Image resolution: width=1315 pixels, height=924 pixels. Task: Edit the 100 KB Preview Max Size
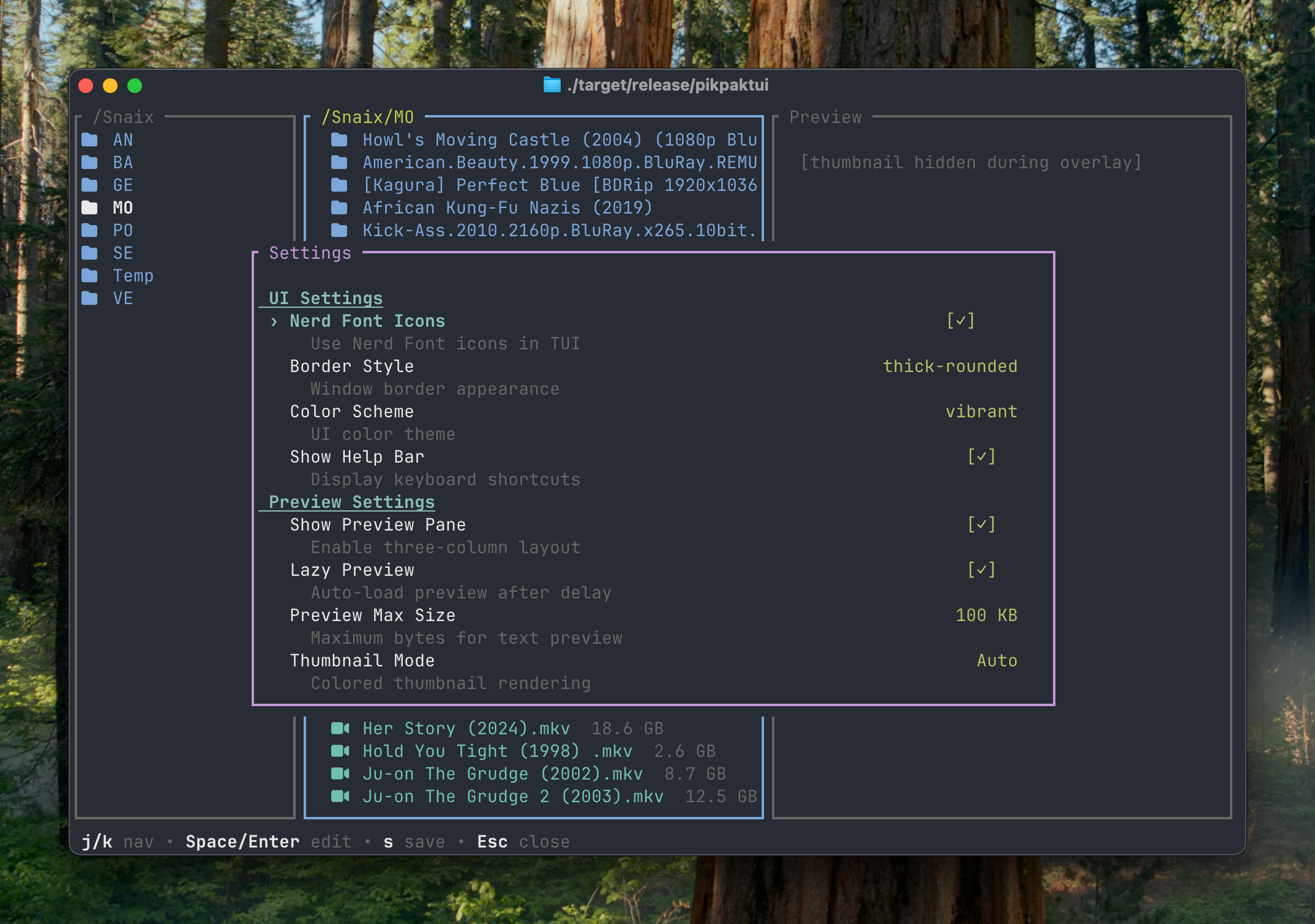pos(986,615)
